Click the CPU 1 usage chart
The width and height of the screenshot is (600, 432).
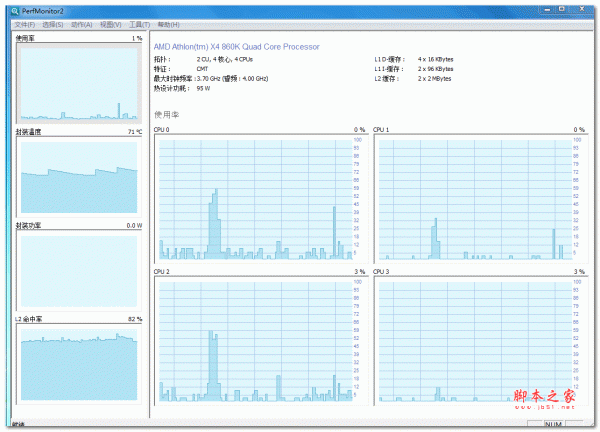click(481, 199)
